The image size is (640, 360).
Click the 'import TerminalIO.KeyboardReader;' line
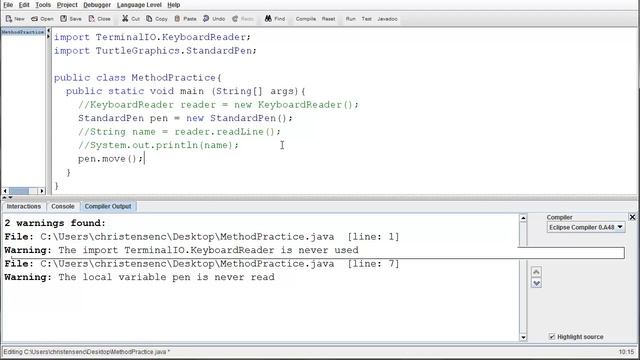152,37
